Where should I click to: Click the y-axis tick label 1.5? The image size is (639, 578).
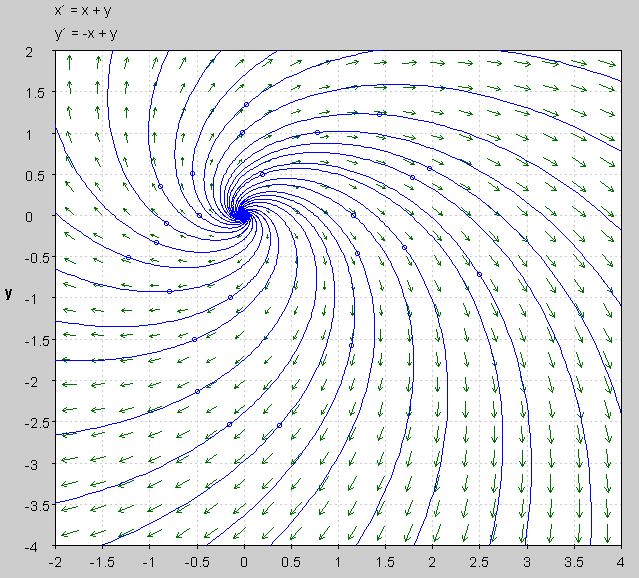pos(36,93)
